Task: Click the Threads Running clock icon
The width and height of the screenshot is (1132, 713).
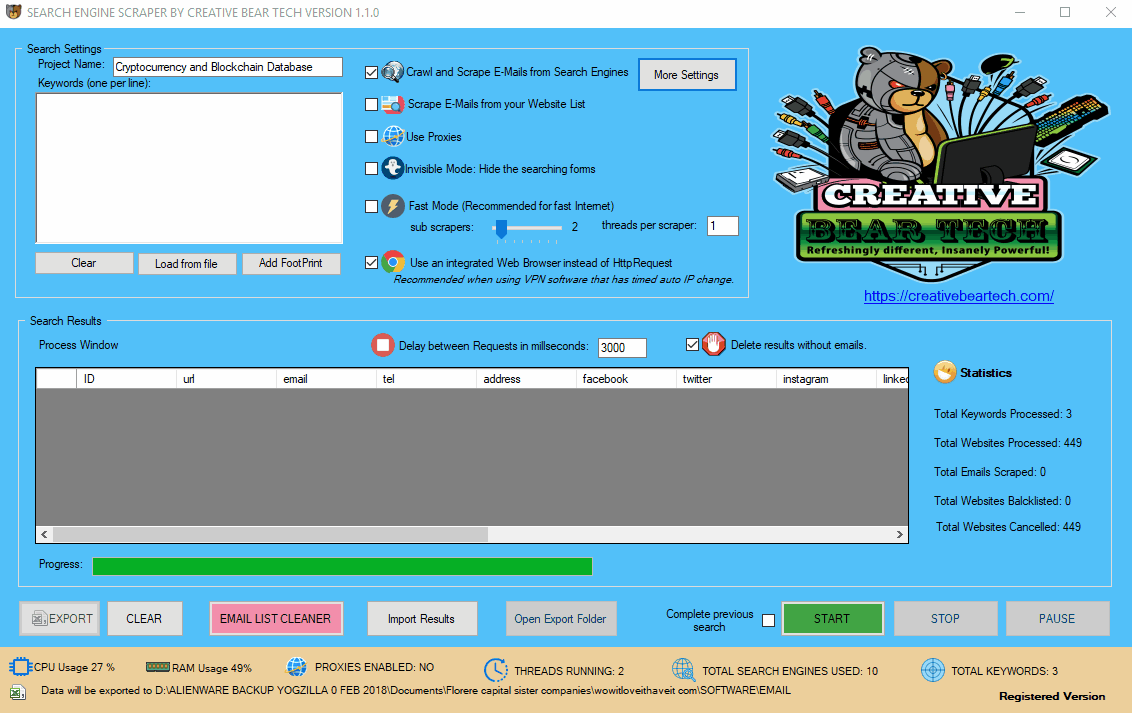Action: [495, 670]
